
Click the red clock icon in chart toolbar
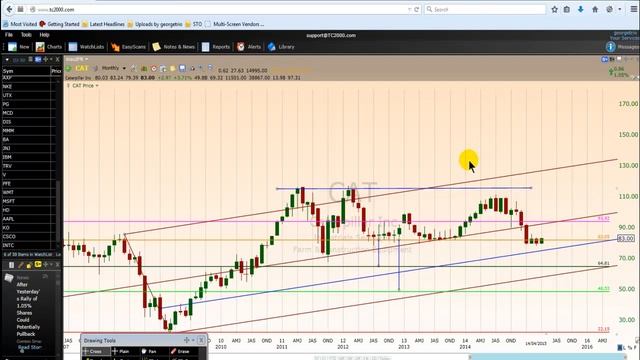(154, 69)
